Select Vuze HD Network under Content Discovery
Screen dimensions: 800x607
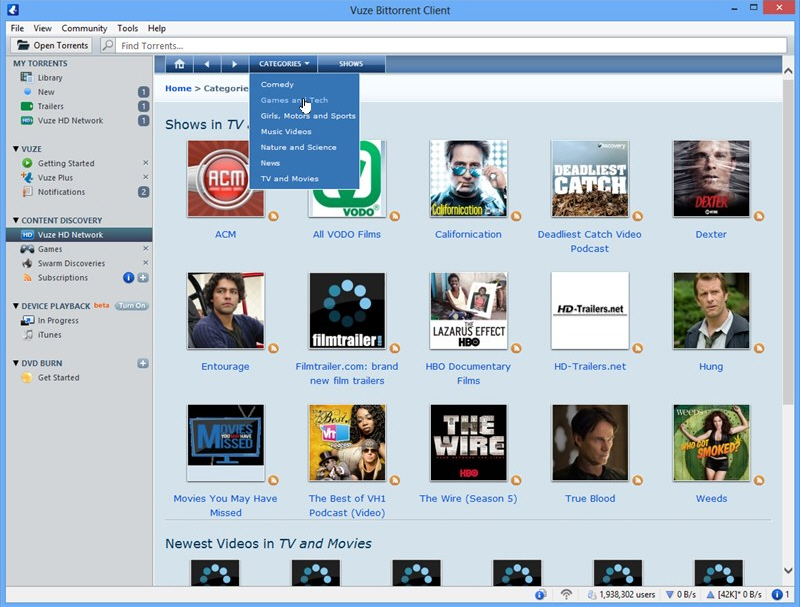79,235
